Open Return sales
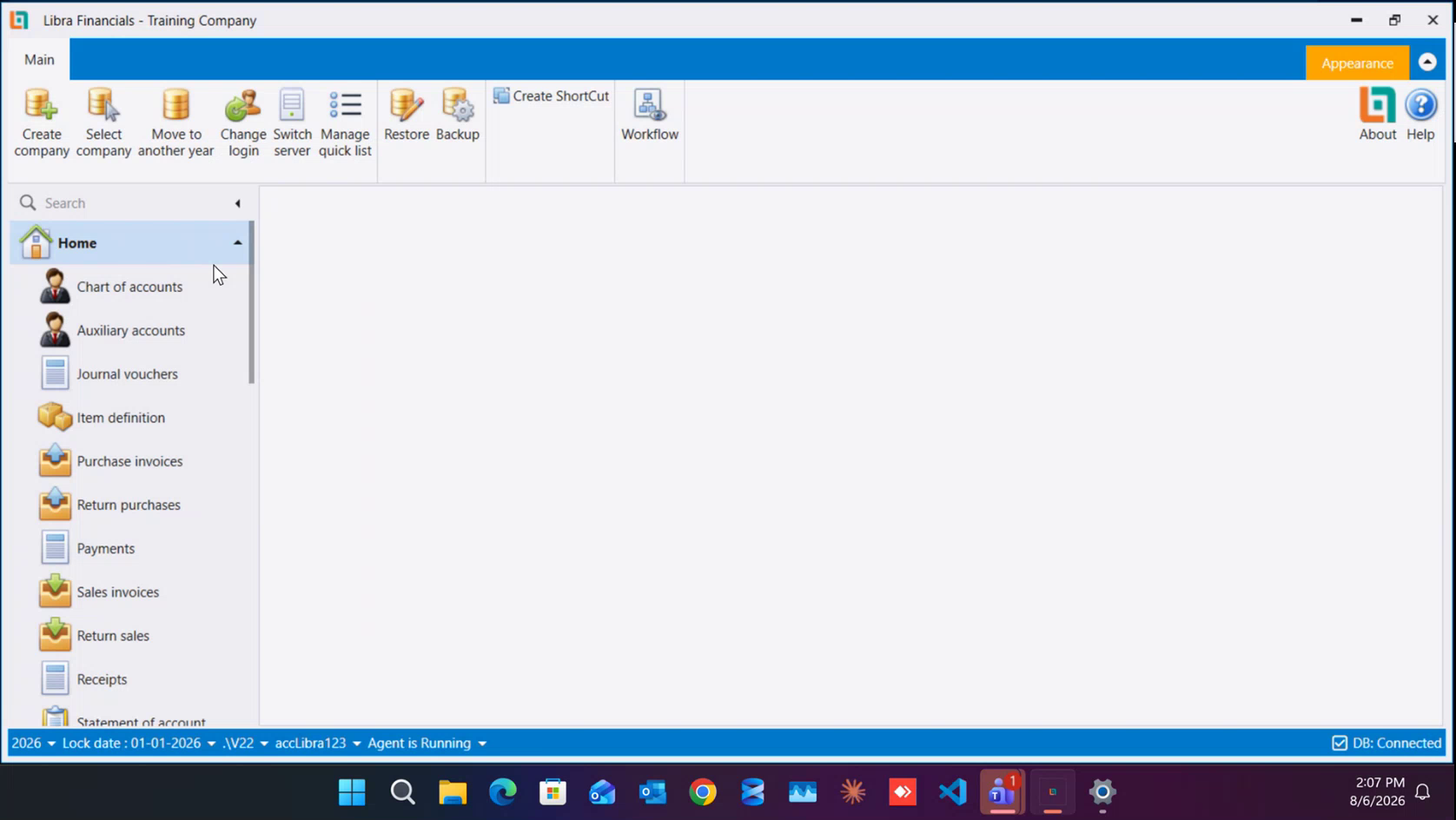 coord(130,636)
